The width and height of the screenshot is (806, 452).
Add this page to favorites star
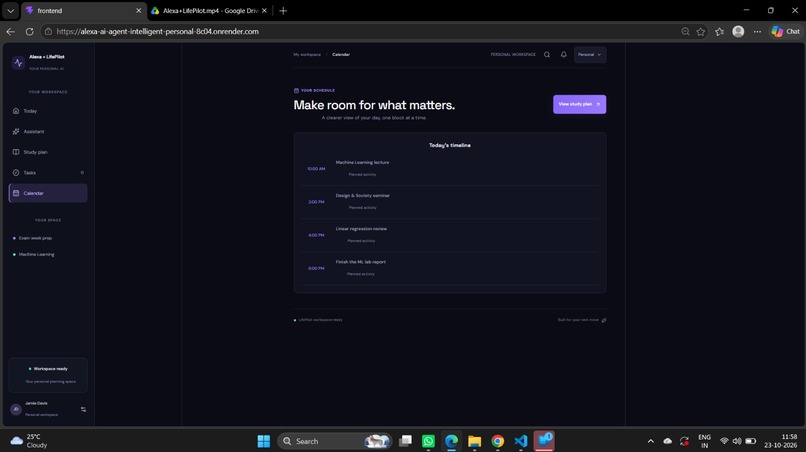(701, 31)
